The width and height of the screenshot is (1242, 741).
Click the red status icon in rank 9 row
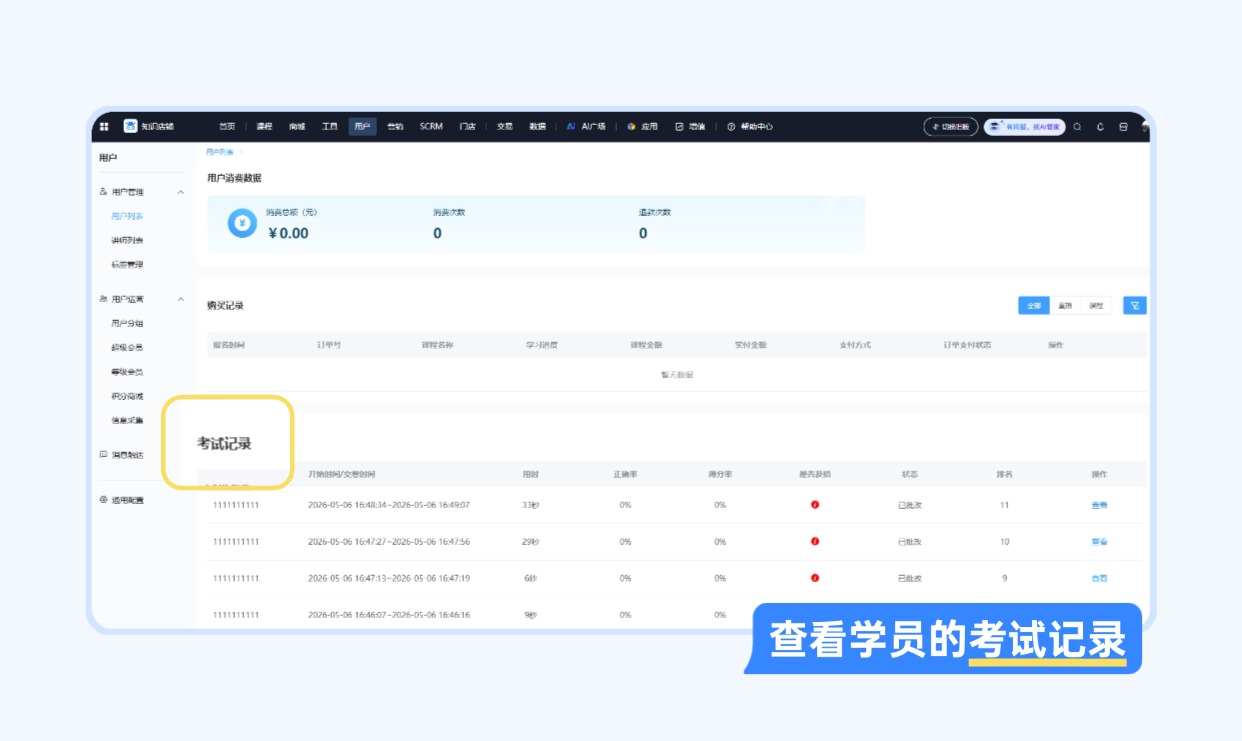(x=815, y=578)
